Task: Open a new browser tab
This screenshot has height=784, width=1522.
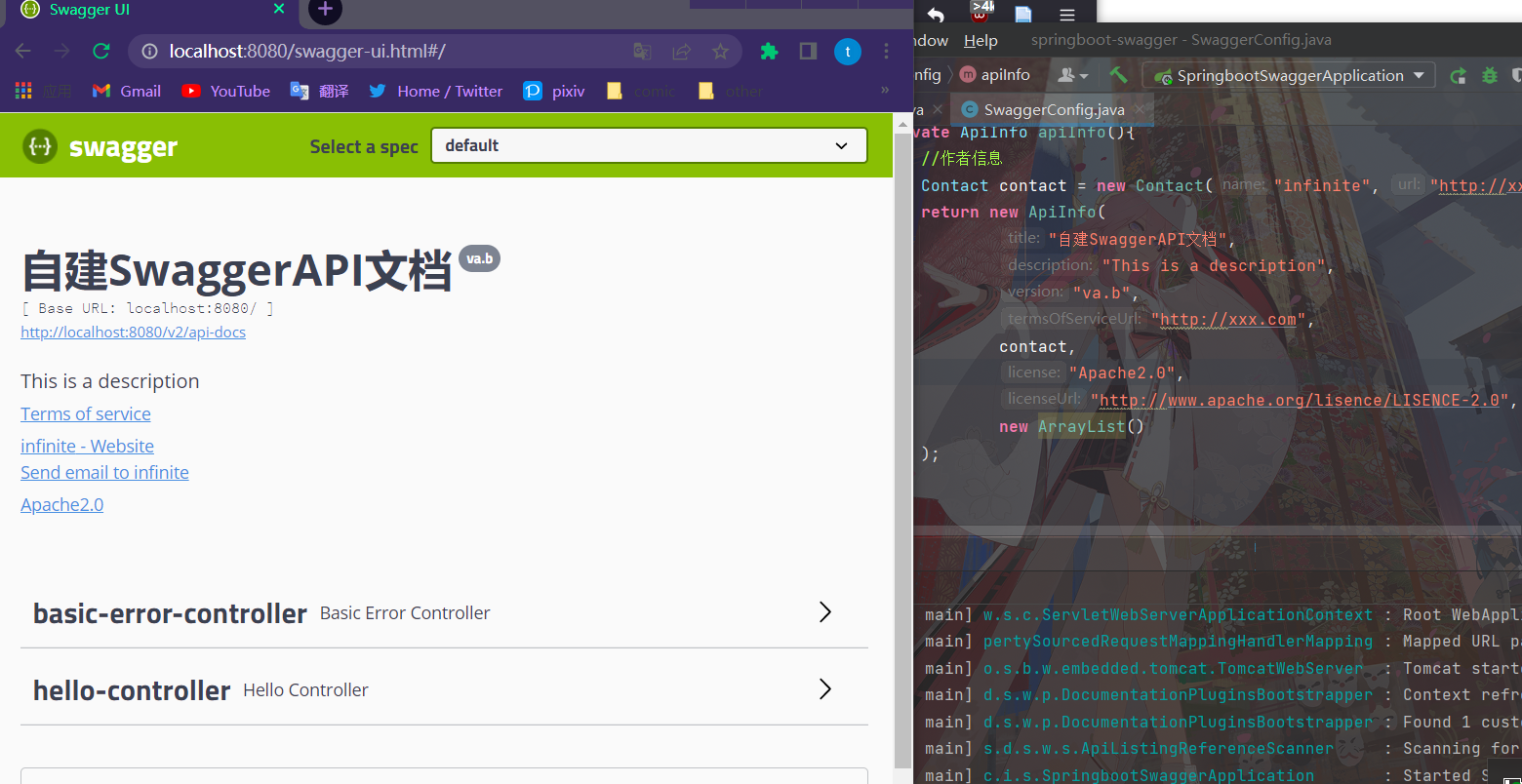Action: pos(325,10)
